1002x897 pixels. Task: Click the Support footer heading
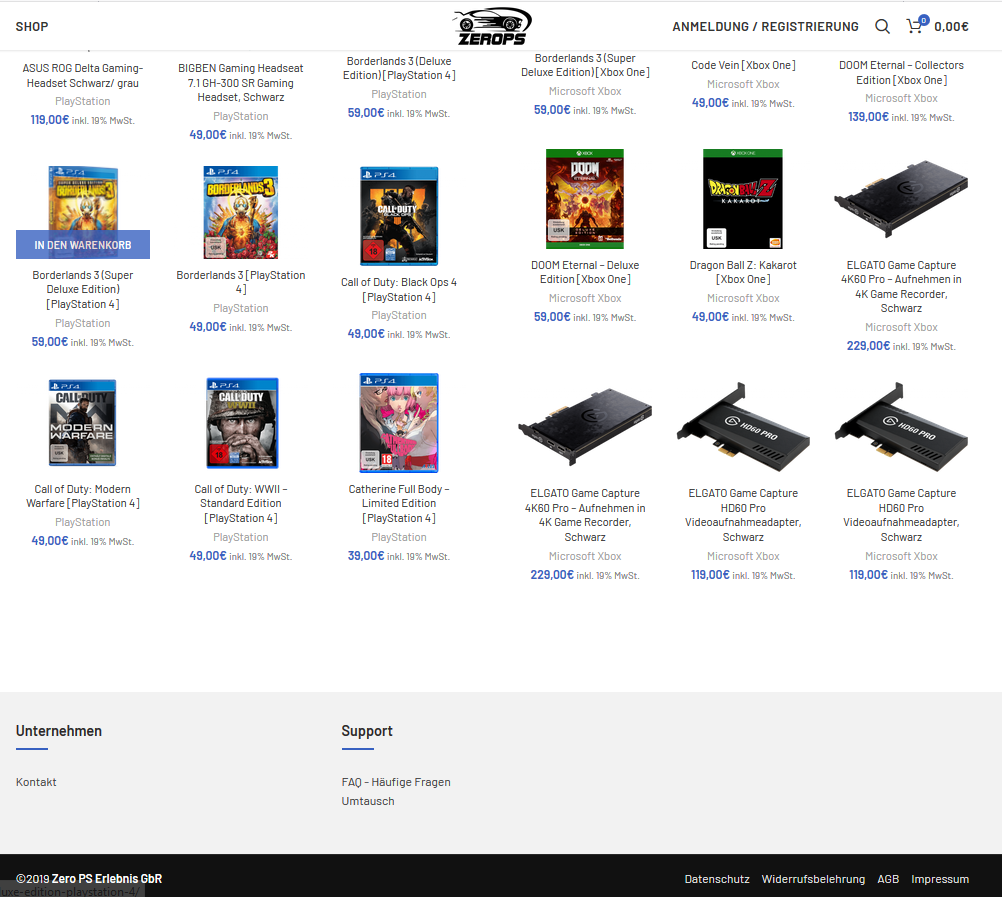click(x=367, y=731)
